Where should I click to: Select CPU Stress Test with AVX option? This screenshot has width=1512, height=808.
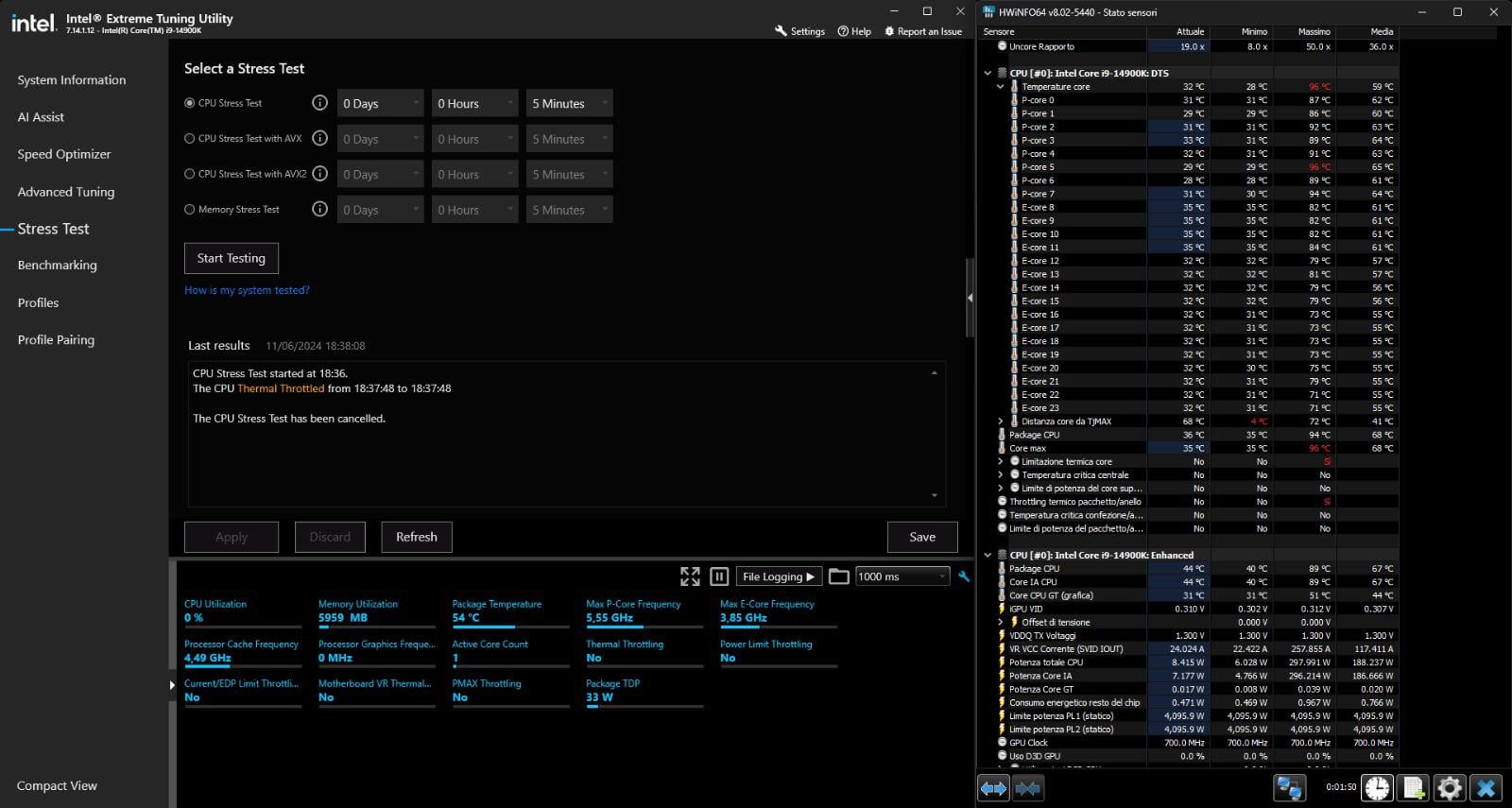point(190,139)
